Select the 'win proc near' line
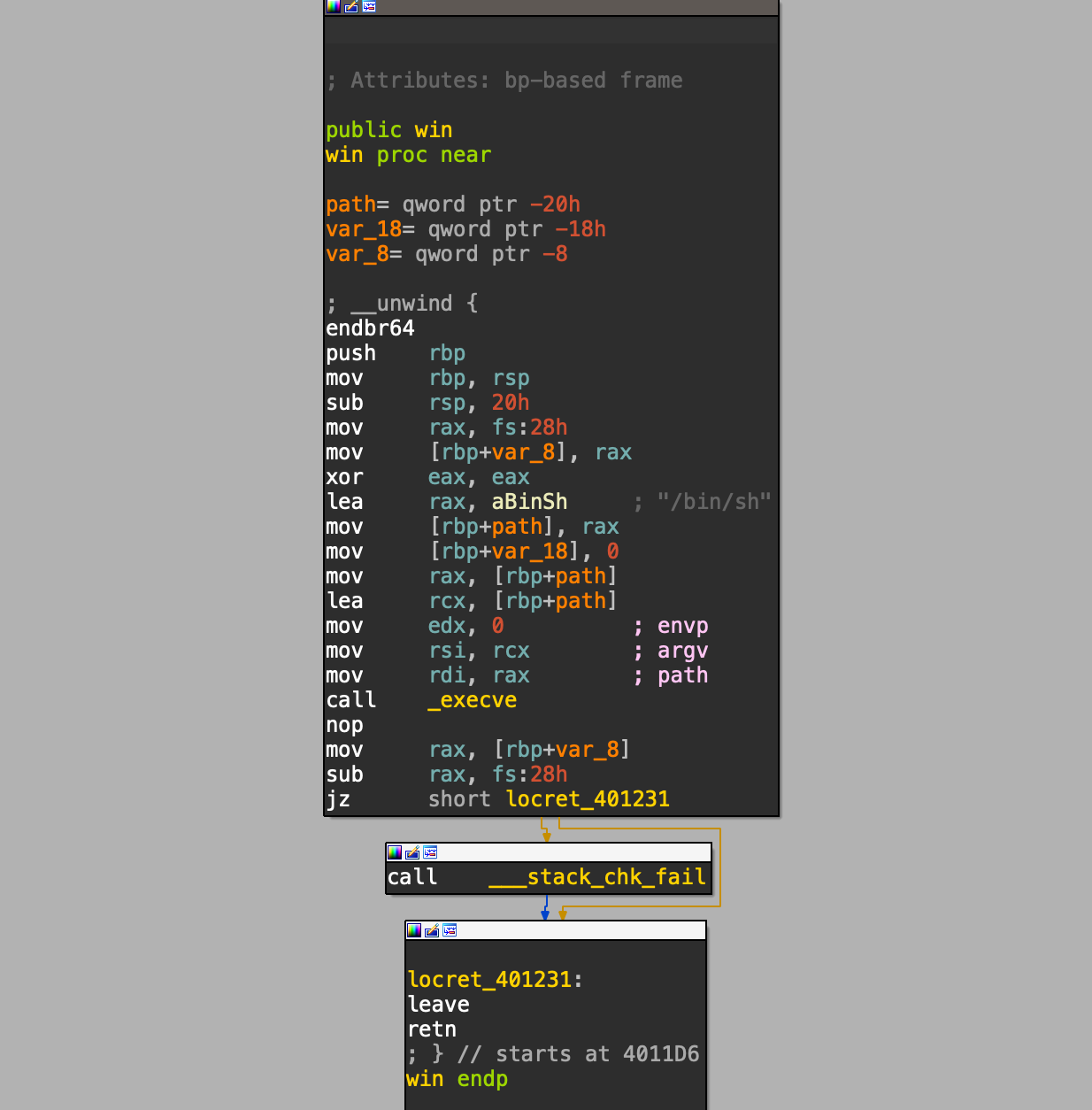Screen dimensions: 1092x1110 tap(408, 155)
